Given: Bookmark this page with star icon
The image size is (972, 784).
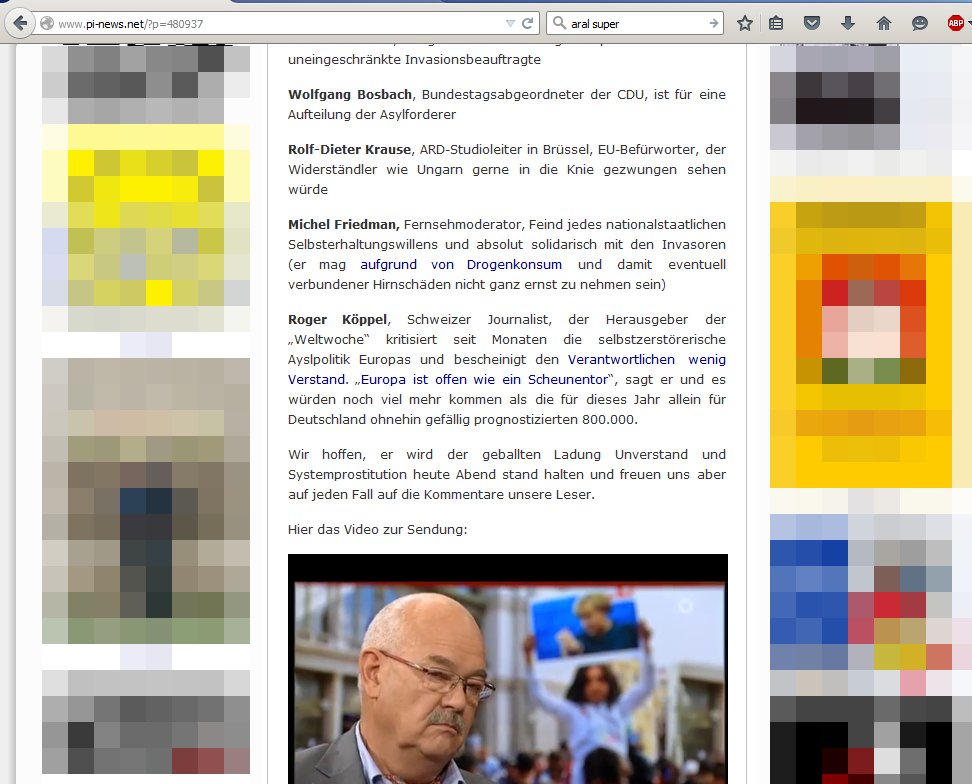Looking at the screenshot, I should (745, 23).
